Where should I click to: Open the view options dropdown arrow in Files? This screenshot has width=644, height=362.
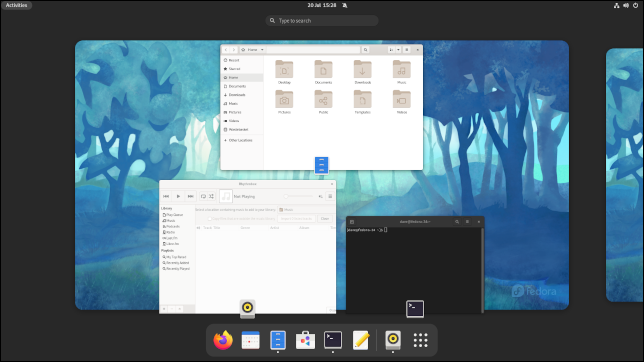click(398, 50)
